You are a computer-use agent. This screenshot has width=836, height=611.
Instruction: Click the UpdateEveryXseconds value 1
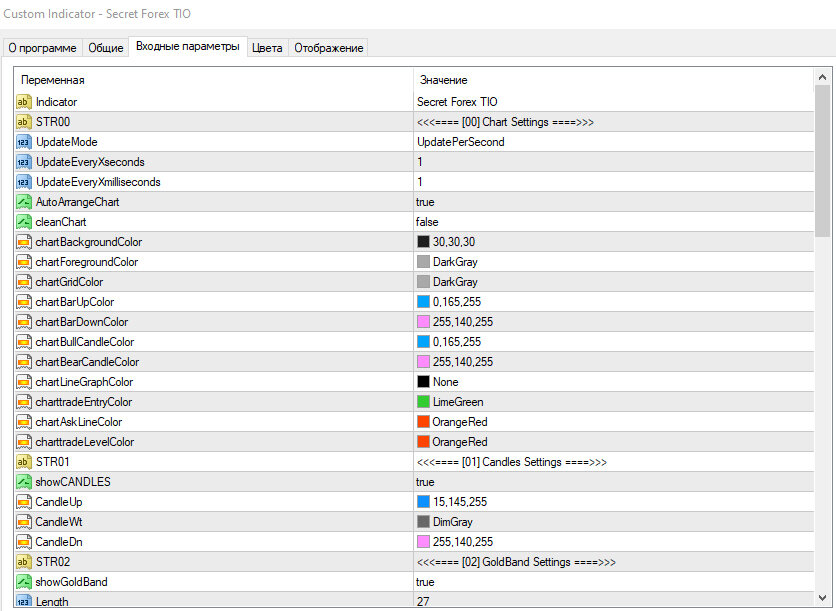[420, 162]
